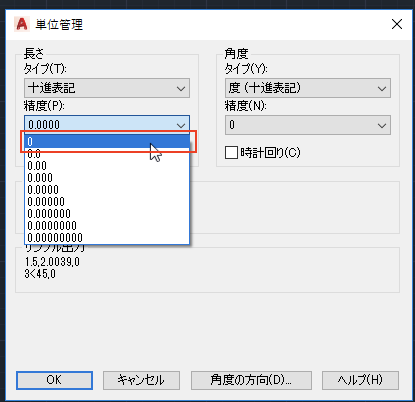The height and width of the screenshot is (402, 415).
Task: Collapse the length 精度(P) combo box arrow
Action: point(181,125)
